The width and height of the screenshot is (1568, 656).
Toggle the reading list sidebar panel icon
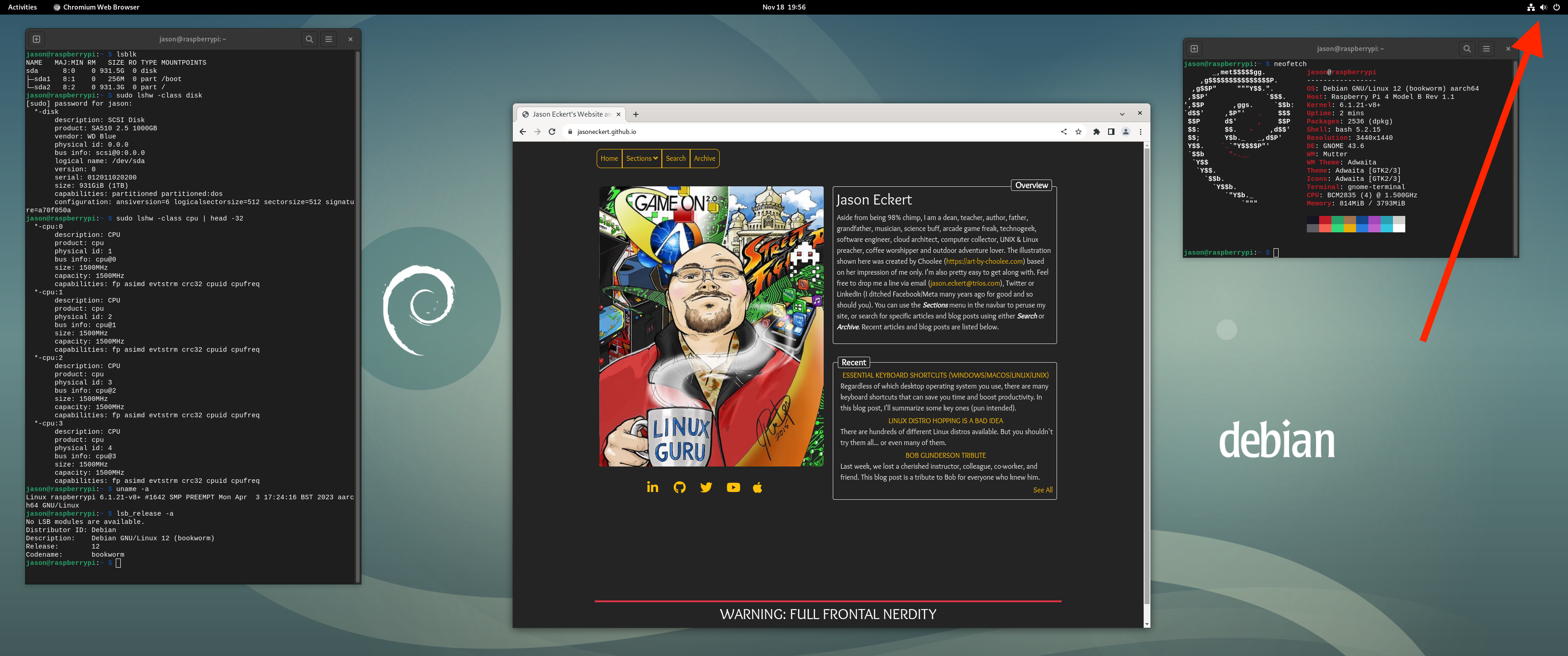pos(1111,132)
